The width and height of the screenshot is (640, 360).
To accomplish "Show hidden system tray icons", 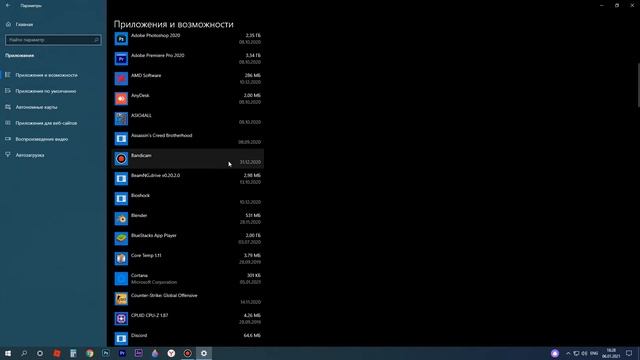I will 568,353.
